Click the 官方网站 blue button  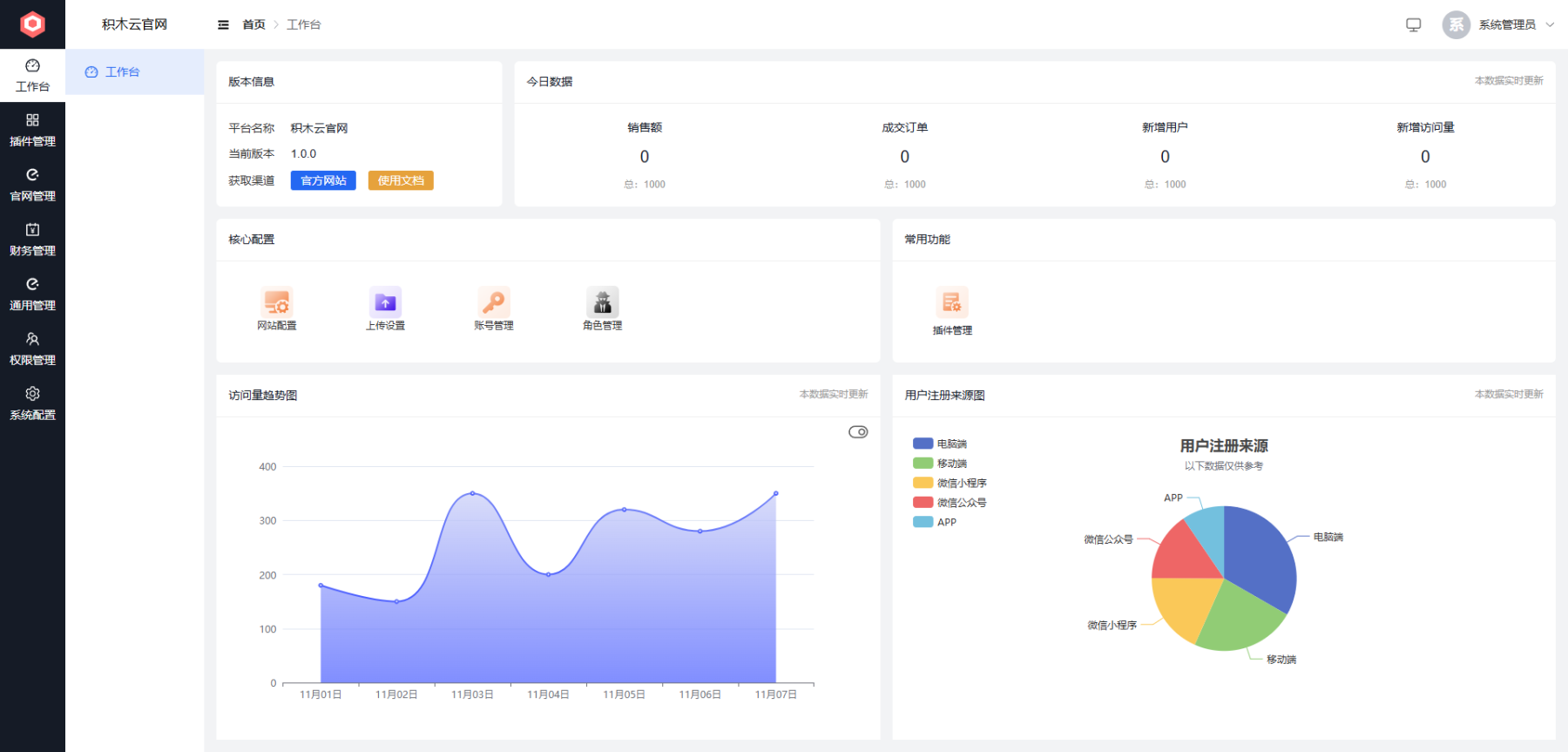coord(323,180)
